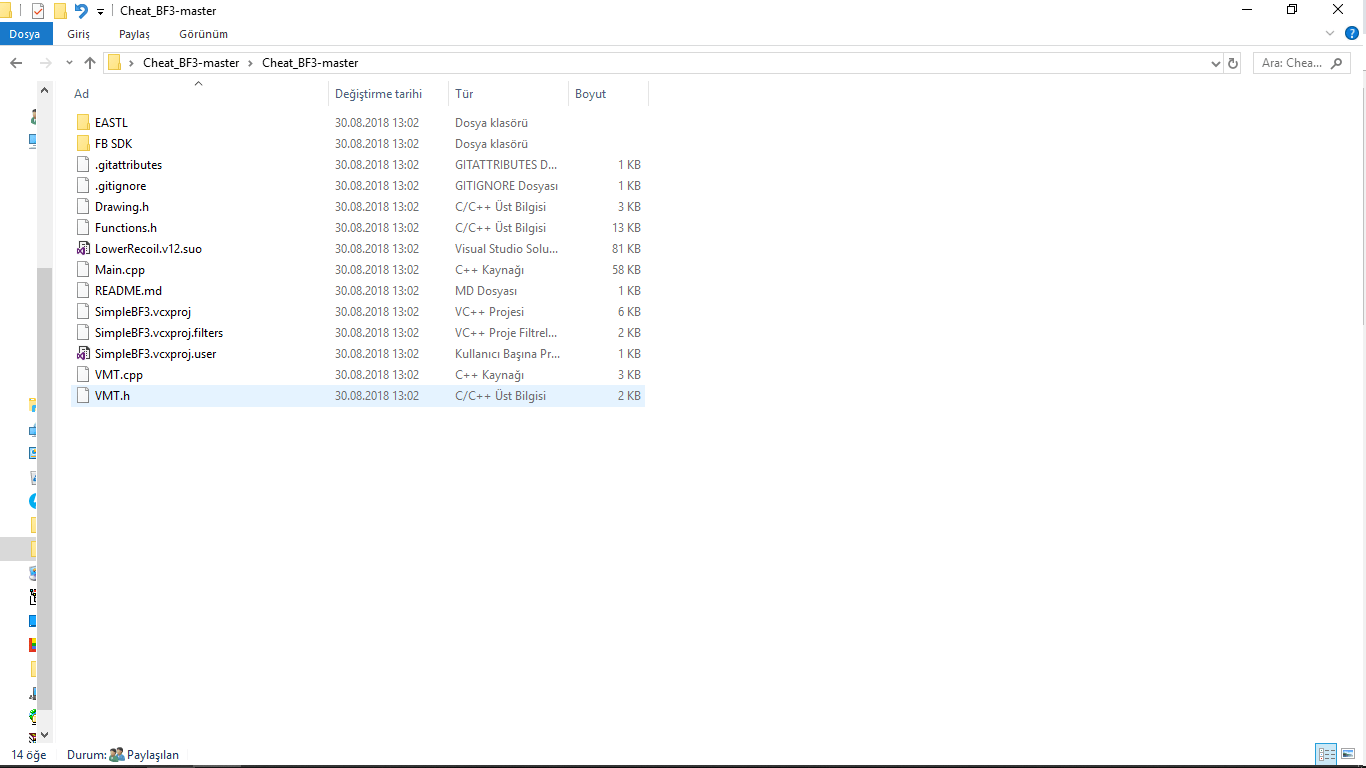This screenshot has width=1366, height=768.
Task: Select the SimpleBF3.vcxproj.filters file name
Action: [159, 333]
